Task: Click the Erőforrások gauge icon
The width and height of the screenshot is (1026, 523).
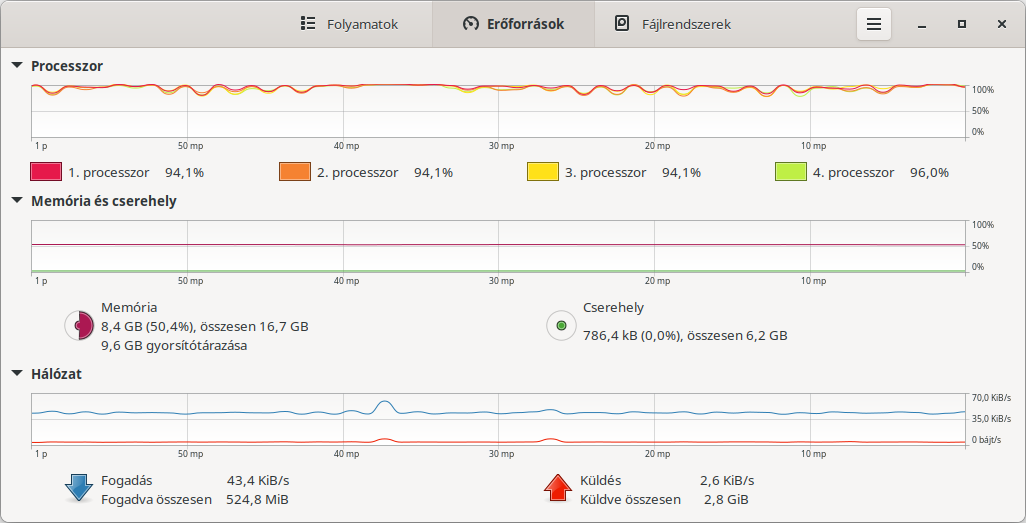Action: coord(470,24)
